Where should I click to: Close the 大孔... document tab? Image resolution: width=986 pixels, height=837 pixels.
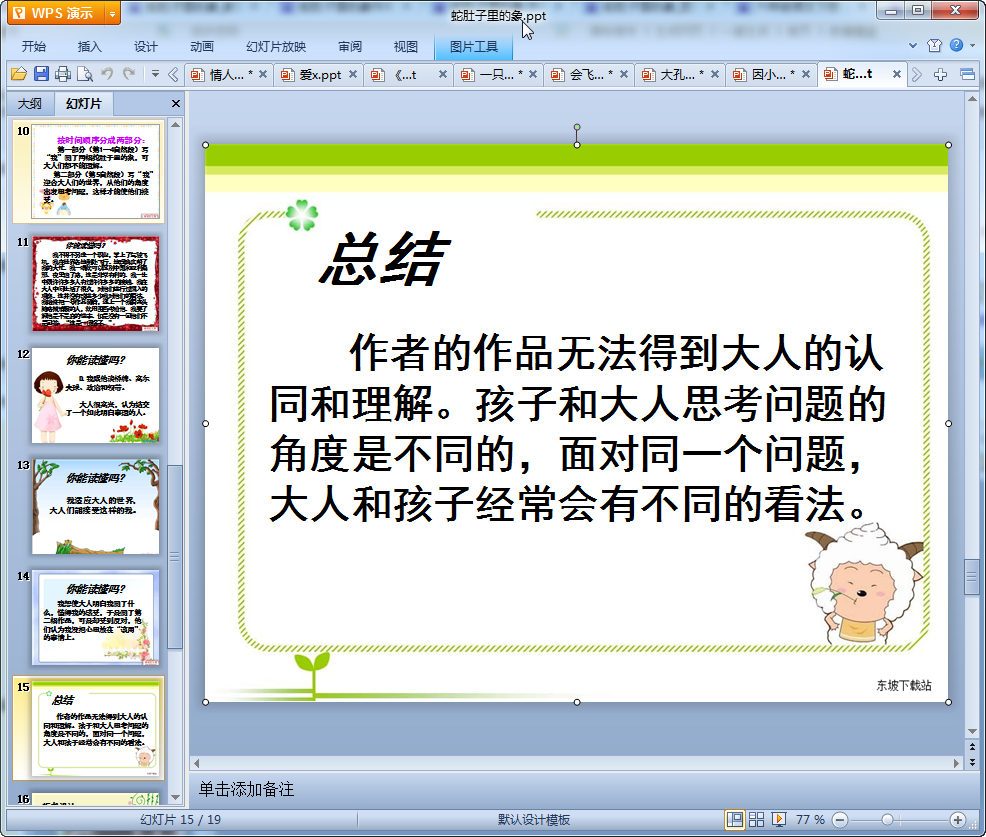pyautogui.click(x=715, y=74)
